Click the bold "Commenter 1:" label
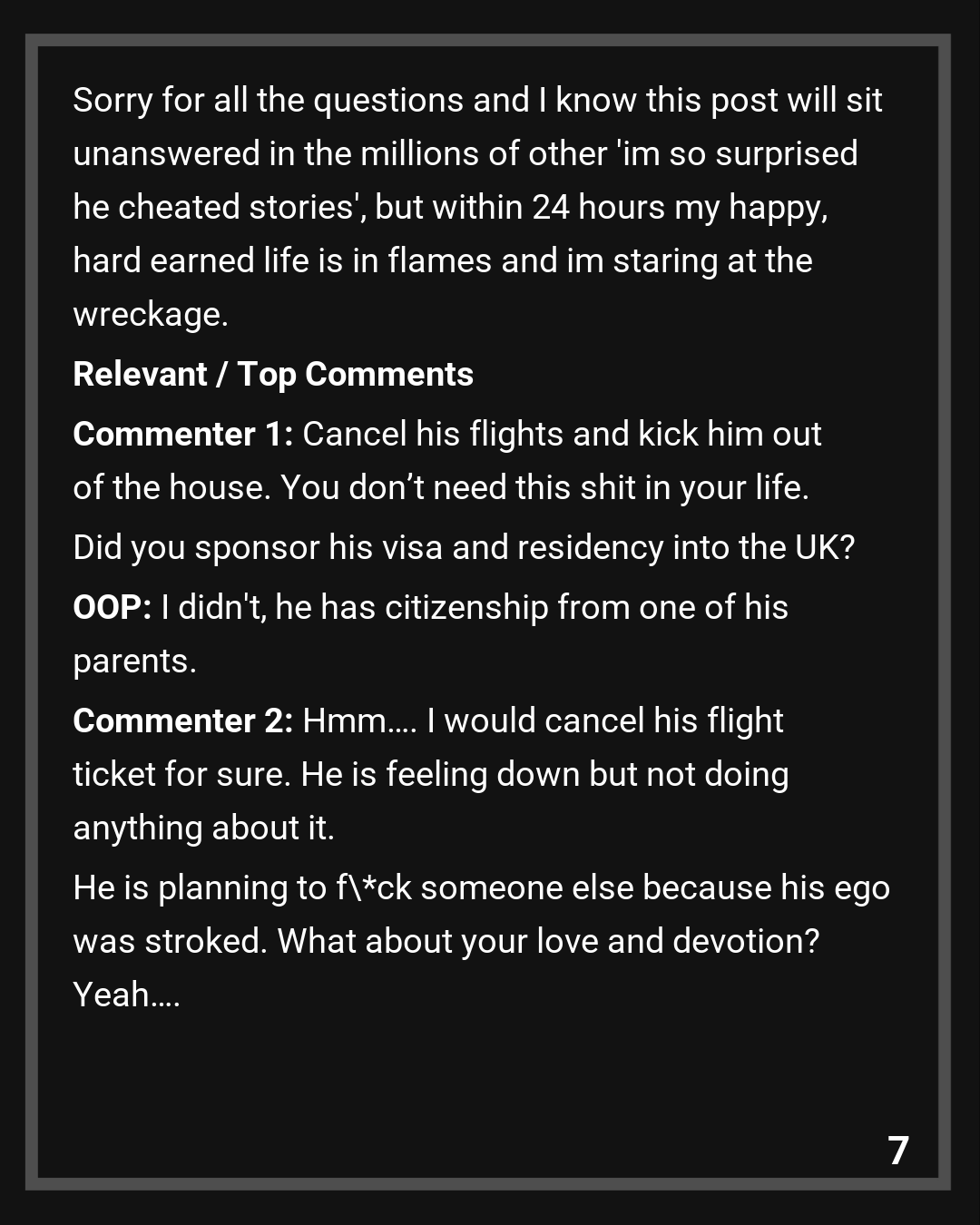 click(182, 435)
